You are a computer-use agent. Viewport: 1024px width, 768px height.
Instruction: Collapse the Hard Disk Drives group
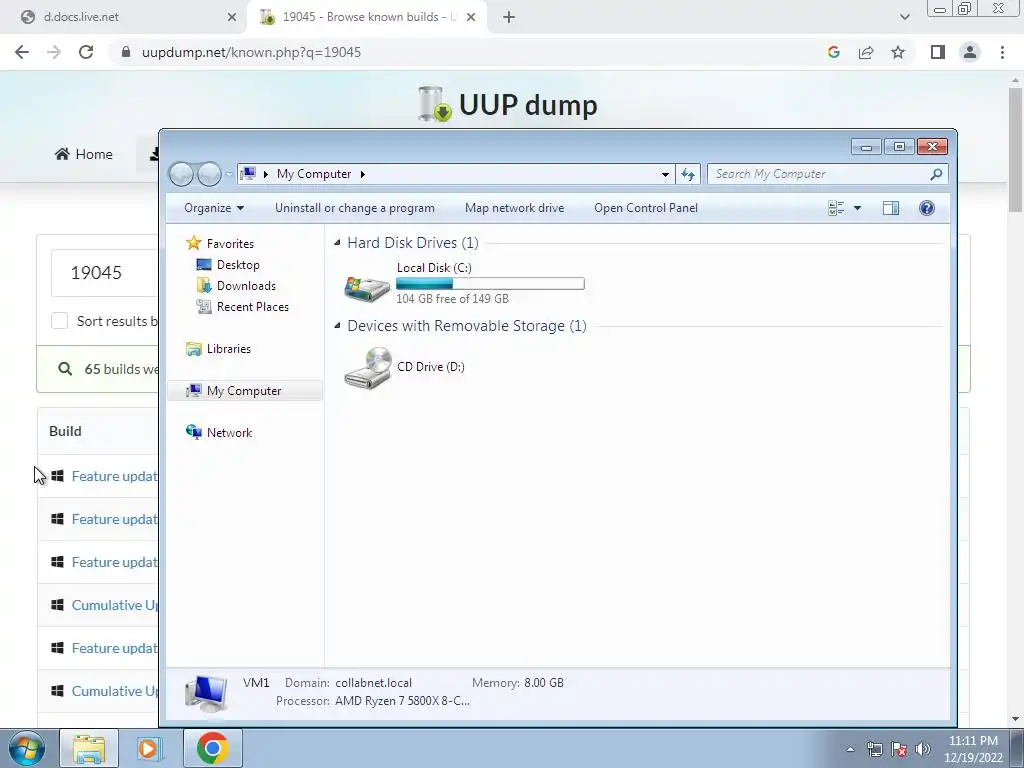[x=337, y=243]
